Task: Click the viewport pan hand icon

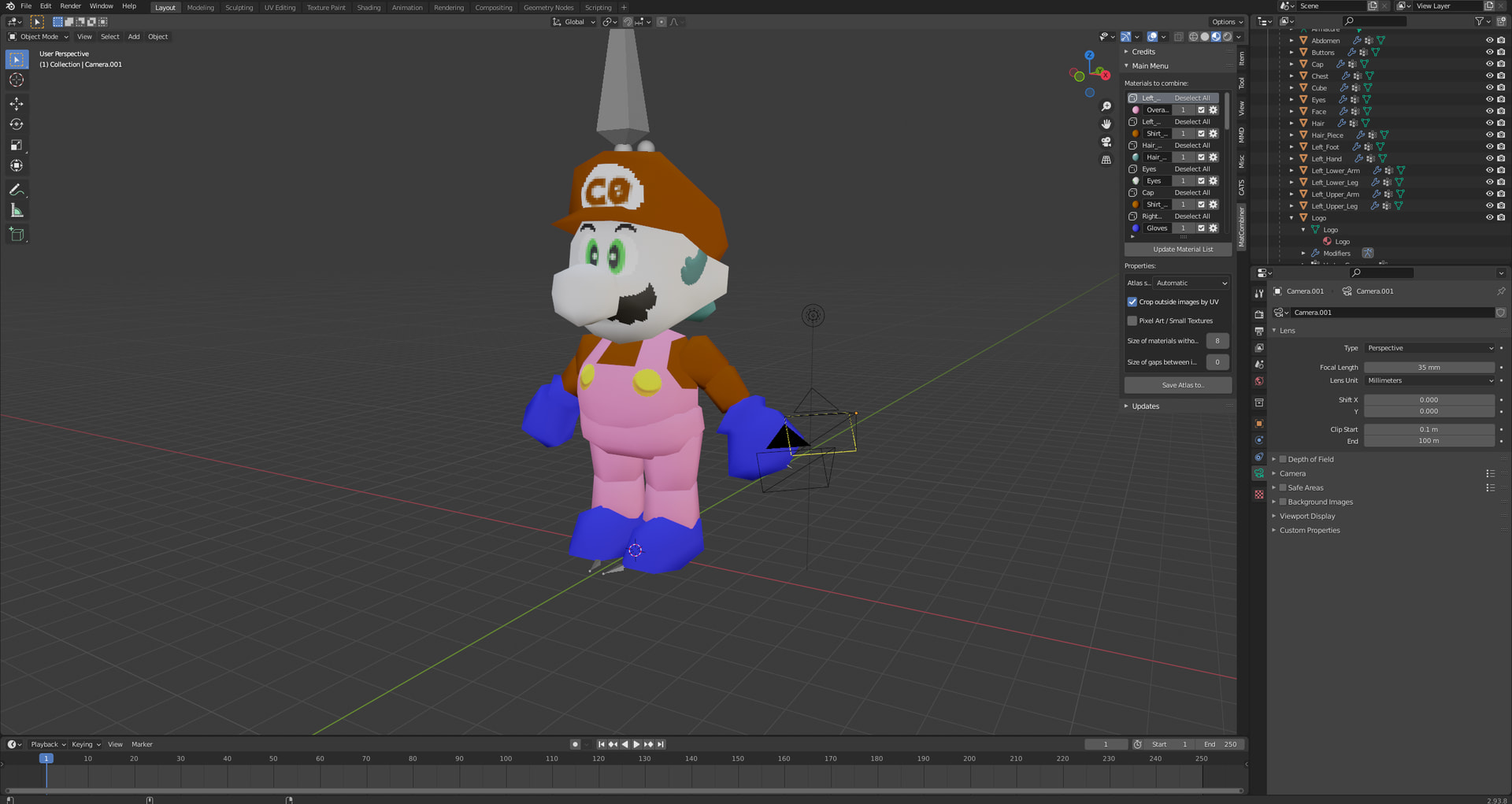Action: tap(1106, 124)
